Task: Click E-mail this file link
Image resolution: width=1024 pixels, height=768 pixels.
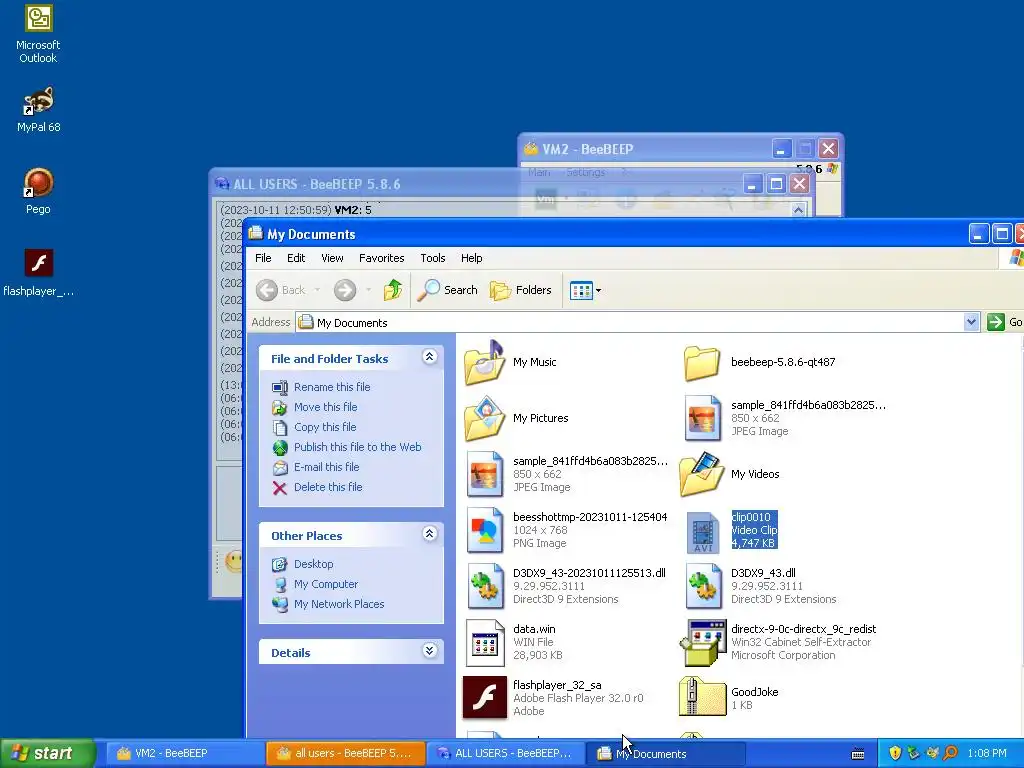Action: [327, 467]
